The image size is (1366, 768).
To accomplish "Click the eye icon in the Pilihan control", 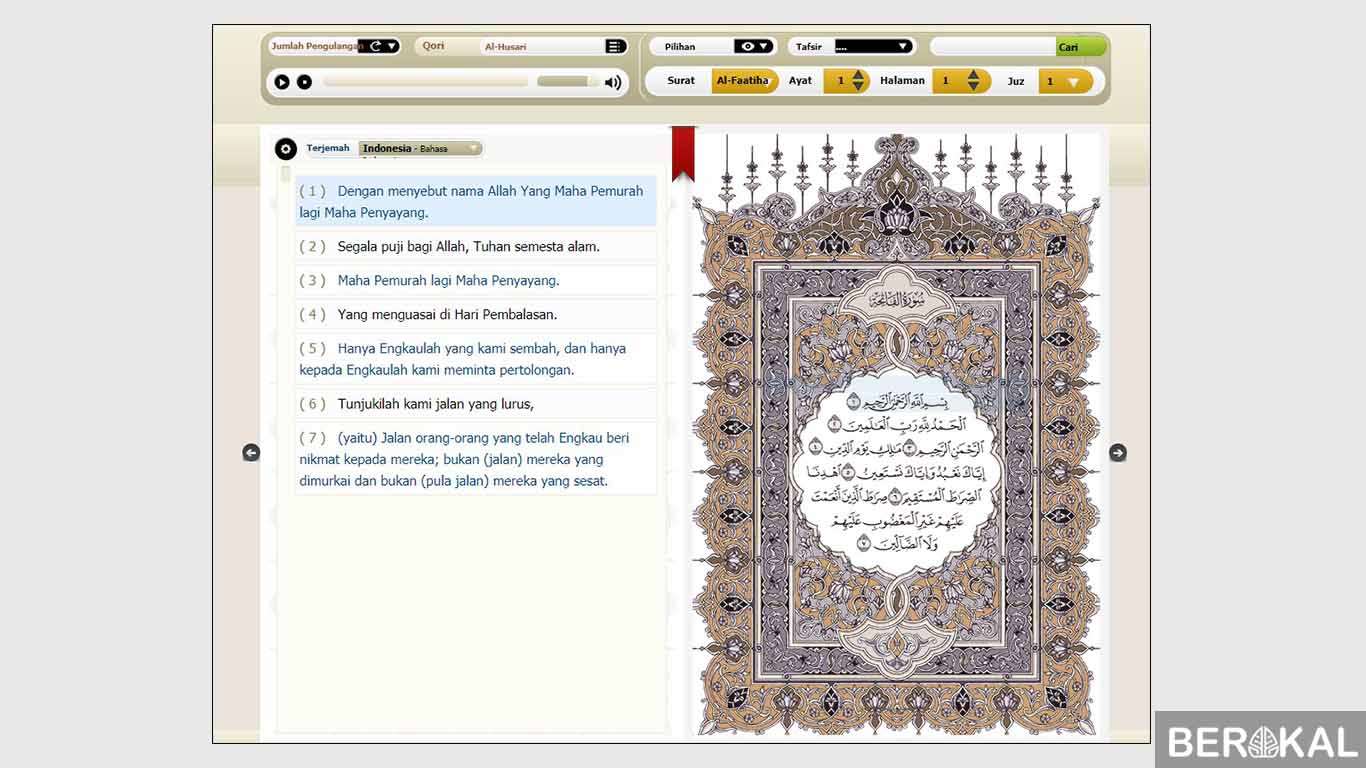I will [748, 45].
